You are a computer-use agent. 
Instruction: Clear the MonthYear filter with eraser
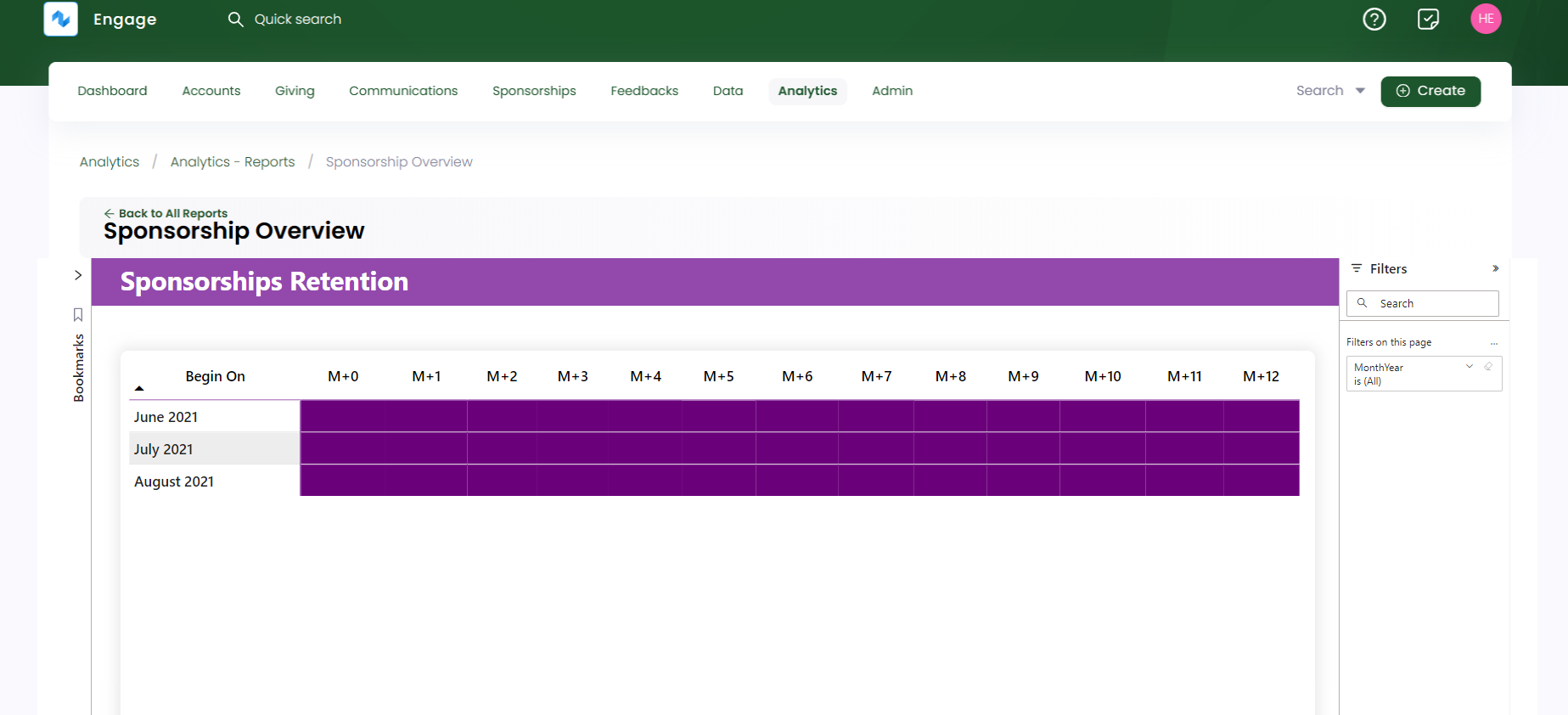tap(1487, 367)
